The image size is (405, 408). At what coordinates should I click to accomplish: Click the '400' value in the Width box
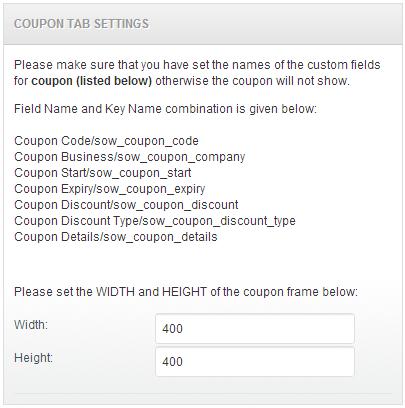pyautogui.click(x=172, y=329)
